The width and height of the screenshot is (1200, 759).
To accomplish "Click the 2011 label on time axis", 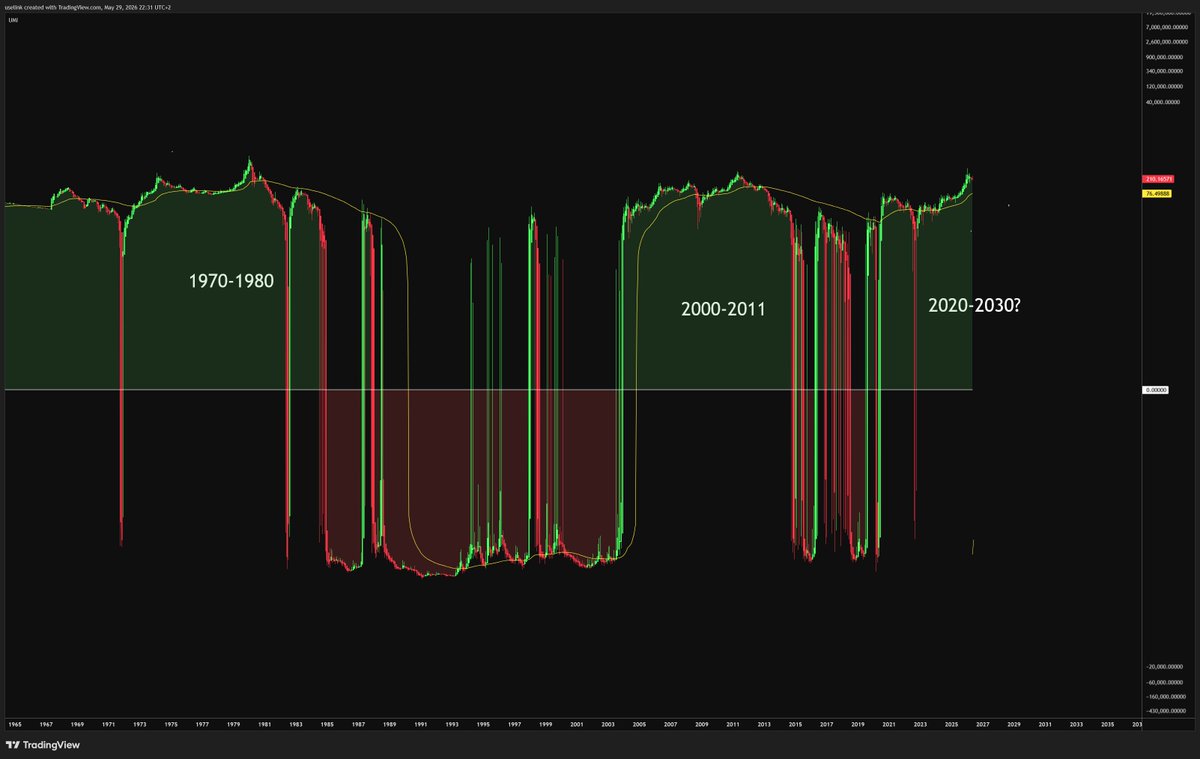I will click(733, 724).
